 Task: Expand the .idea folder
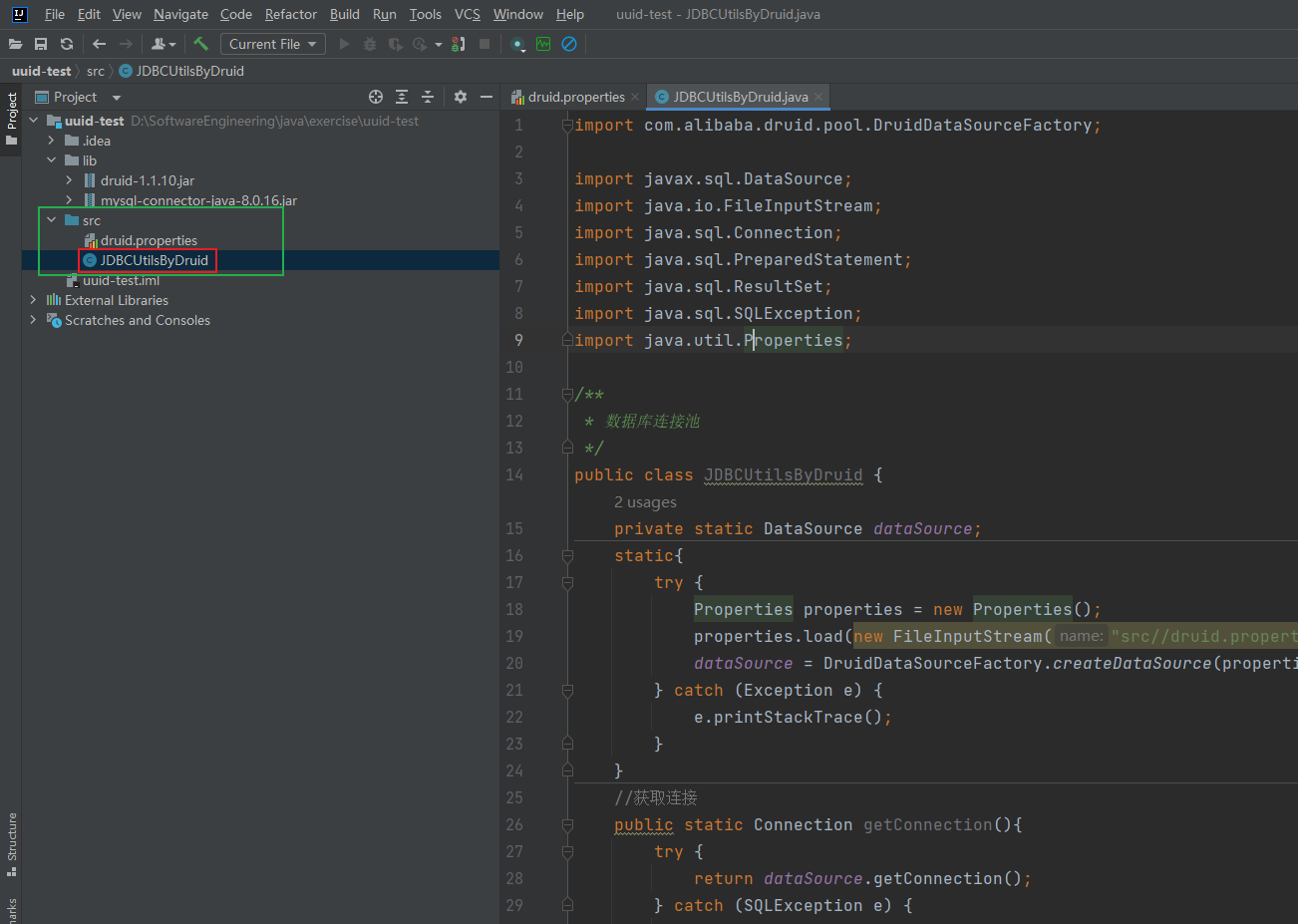tap(51, 141)
